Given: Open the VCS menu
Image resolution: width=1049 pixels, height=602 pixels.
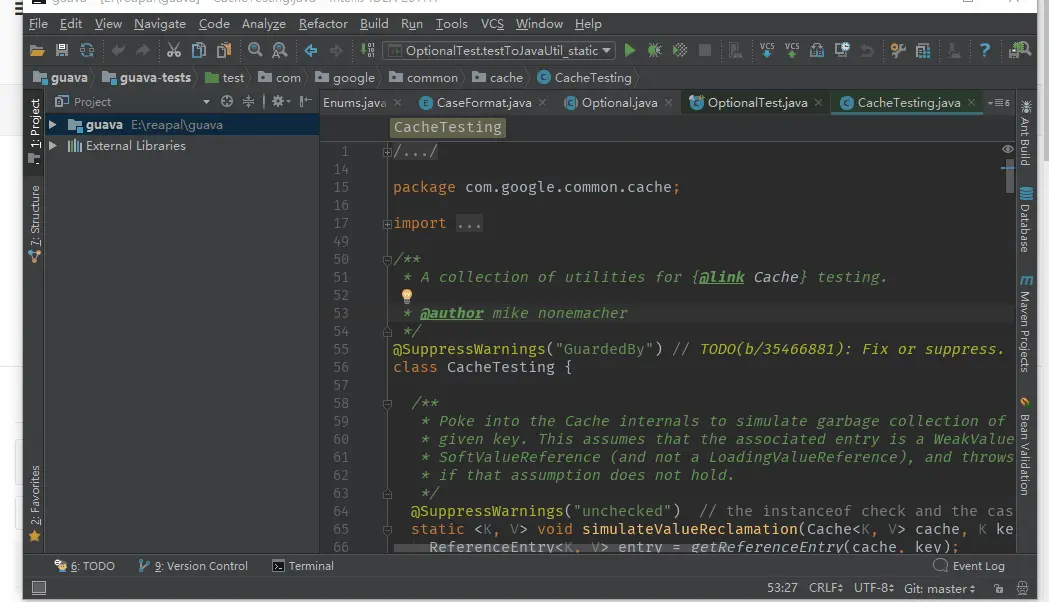Looking at the screenshot, I should coord(492,23).
